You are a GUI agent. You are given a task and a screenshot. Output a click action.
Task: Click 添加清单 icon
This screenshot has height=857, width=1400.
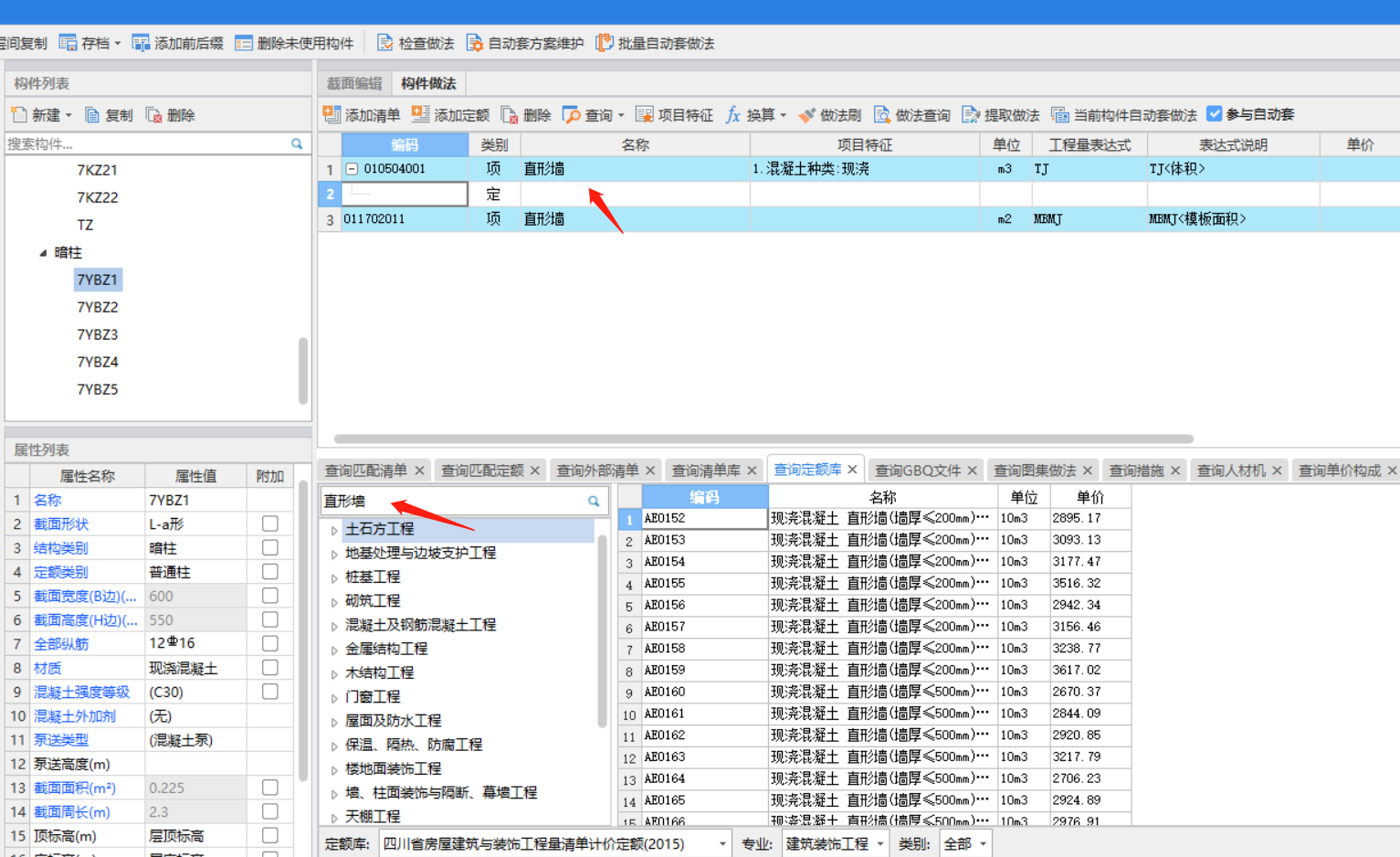pyautogui.click(x=332, y=114)
